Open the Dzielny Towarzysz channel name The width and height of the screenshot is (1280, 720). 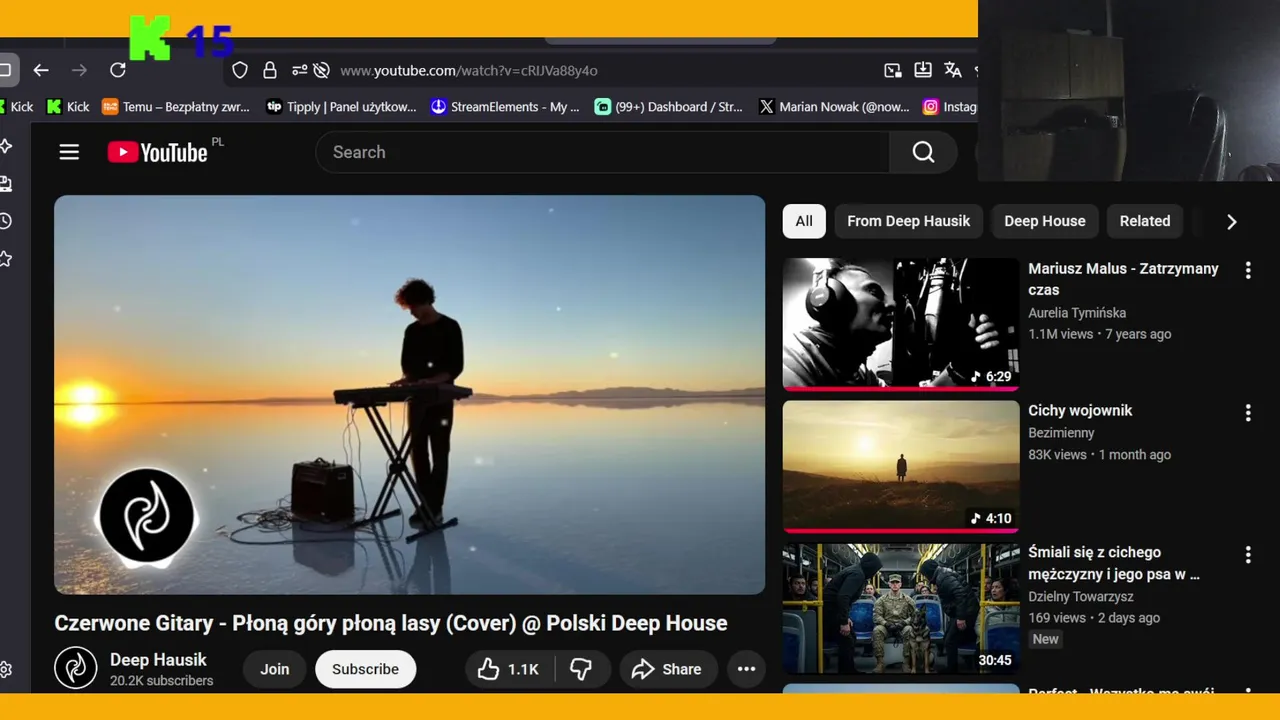(1079, 596)
